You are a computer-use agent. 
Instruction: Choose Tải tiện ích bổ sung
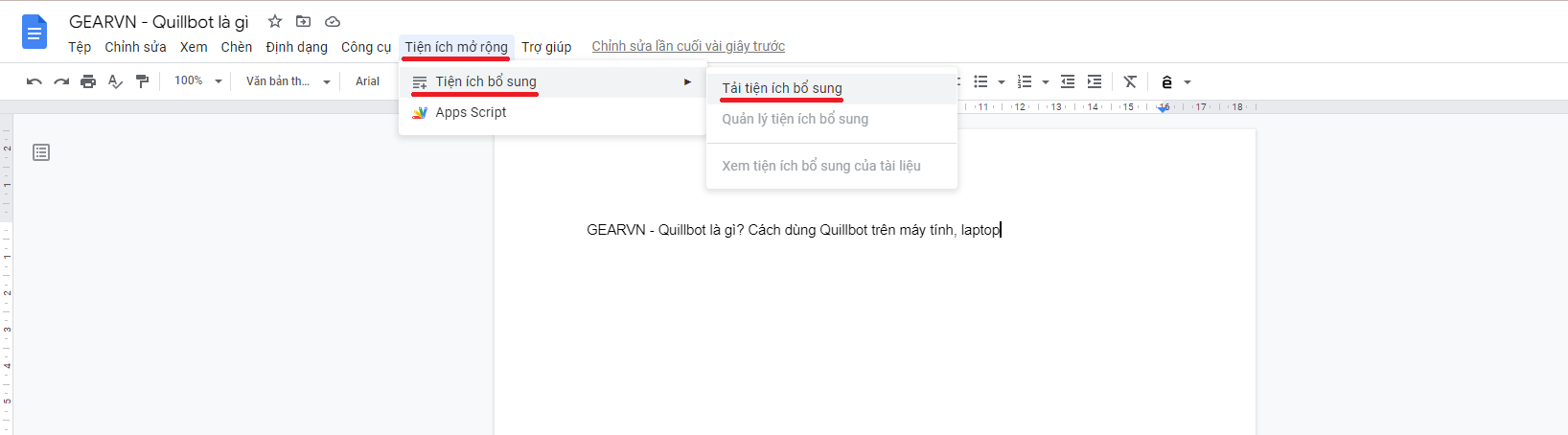832,88
